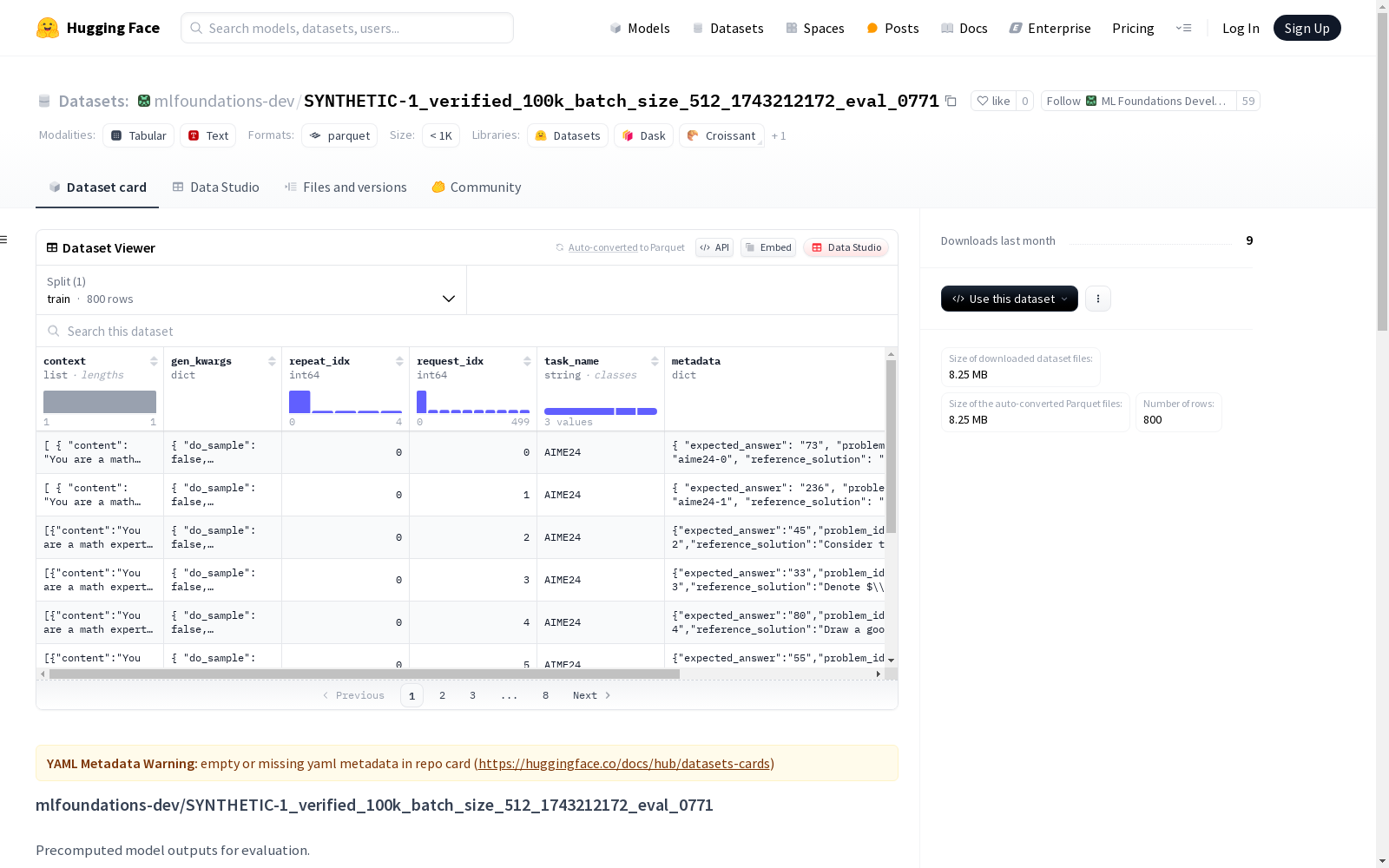Copy the dataset name with the copy icon
Screen dimensions: 1389x868
tap(951, 101)
